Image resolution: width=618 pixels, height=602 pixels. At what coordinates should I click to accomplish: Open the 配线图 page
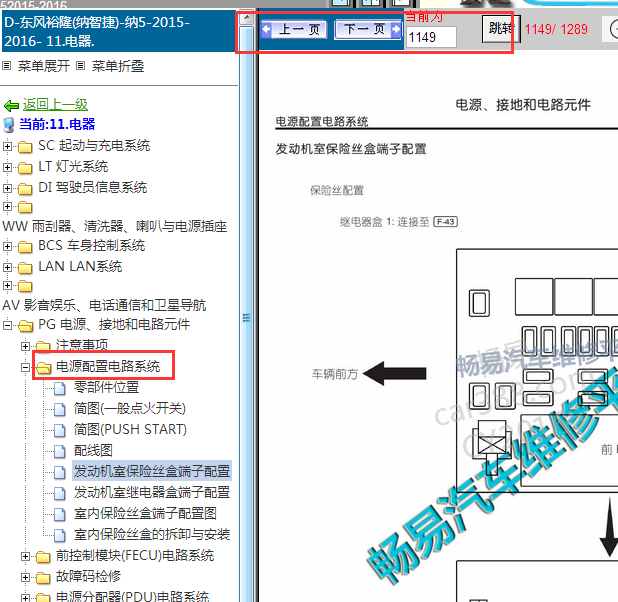coord(93,450)
